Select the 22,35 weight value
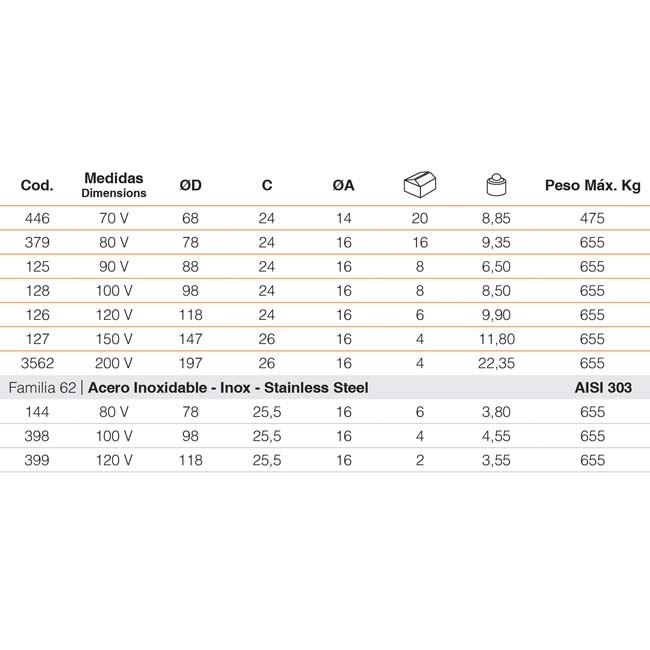 click(x=496, y=363)
